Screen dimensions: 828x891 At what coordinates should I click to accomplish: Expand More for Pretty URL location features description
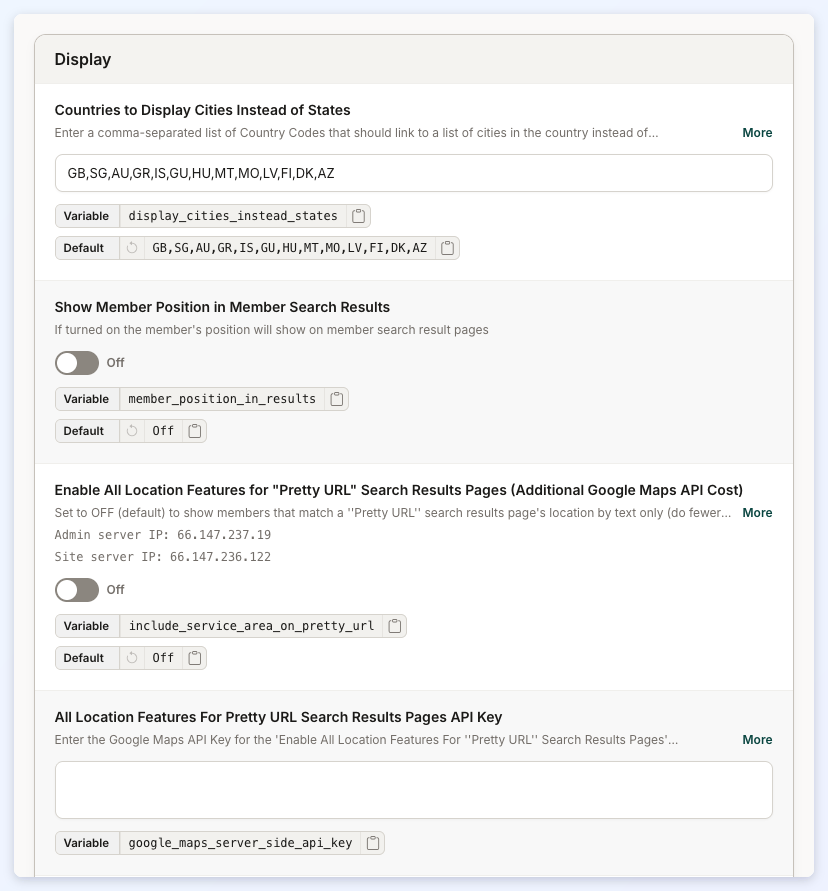pos(757,513)
